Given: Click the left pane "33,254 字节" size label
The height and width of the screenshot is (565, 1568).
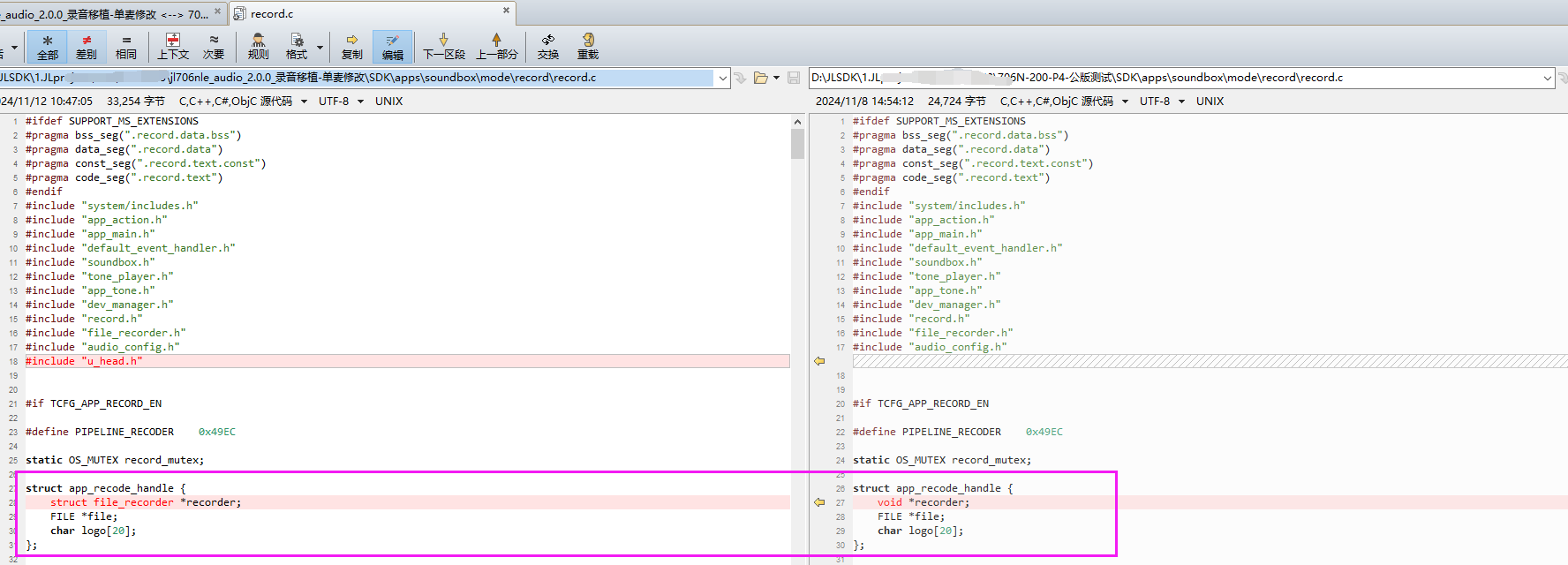Looking at the screenshot, I should [x=136, y=102].
